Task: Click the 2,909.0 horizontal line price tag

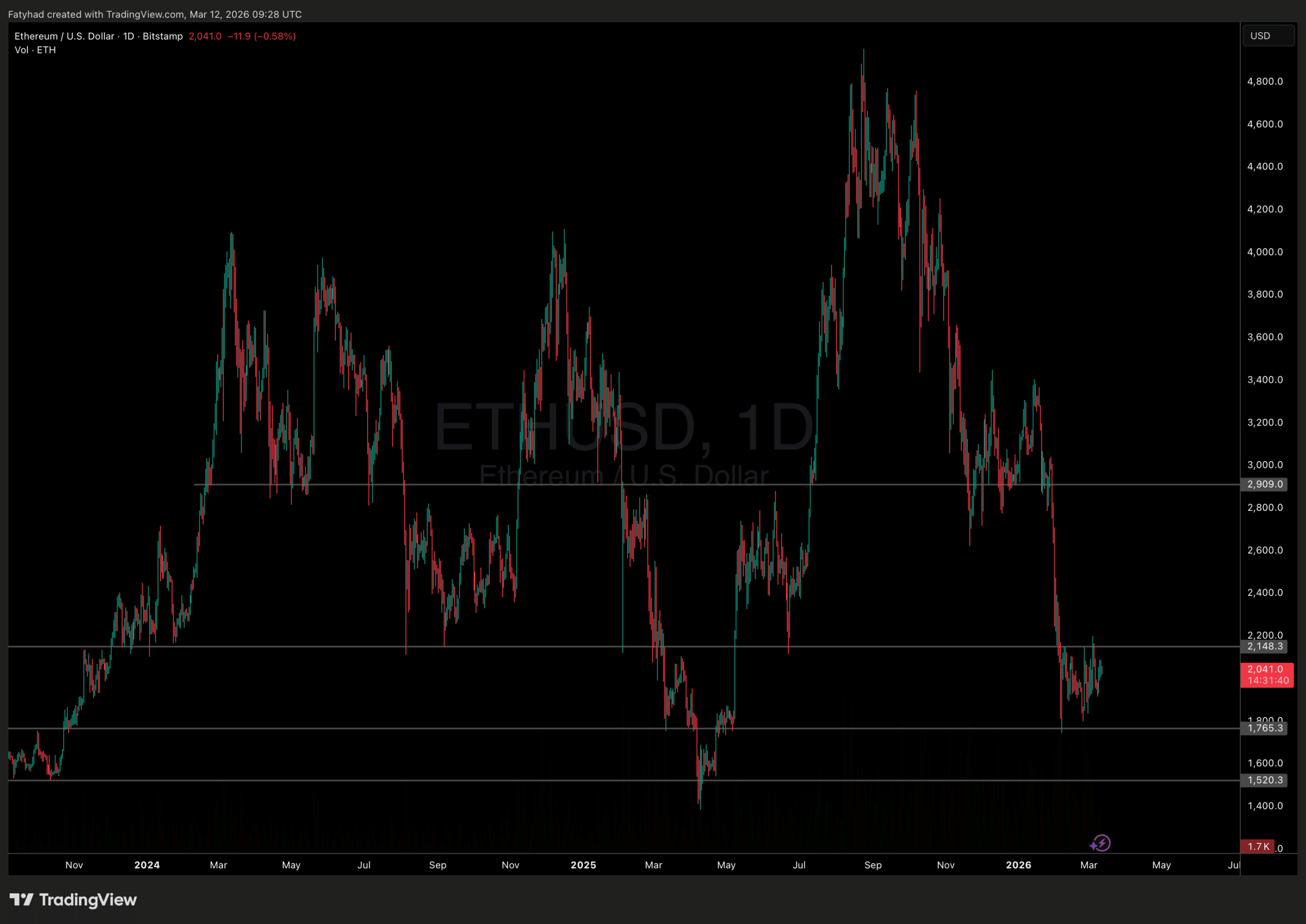Action: [x=1265, y=484]
